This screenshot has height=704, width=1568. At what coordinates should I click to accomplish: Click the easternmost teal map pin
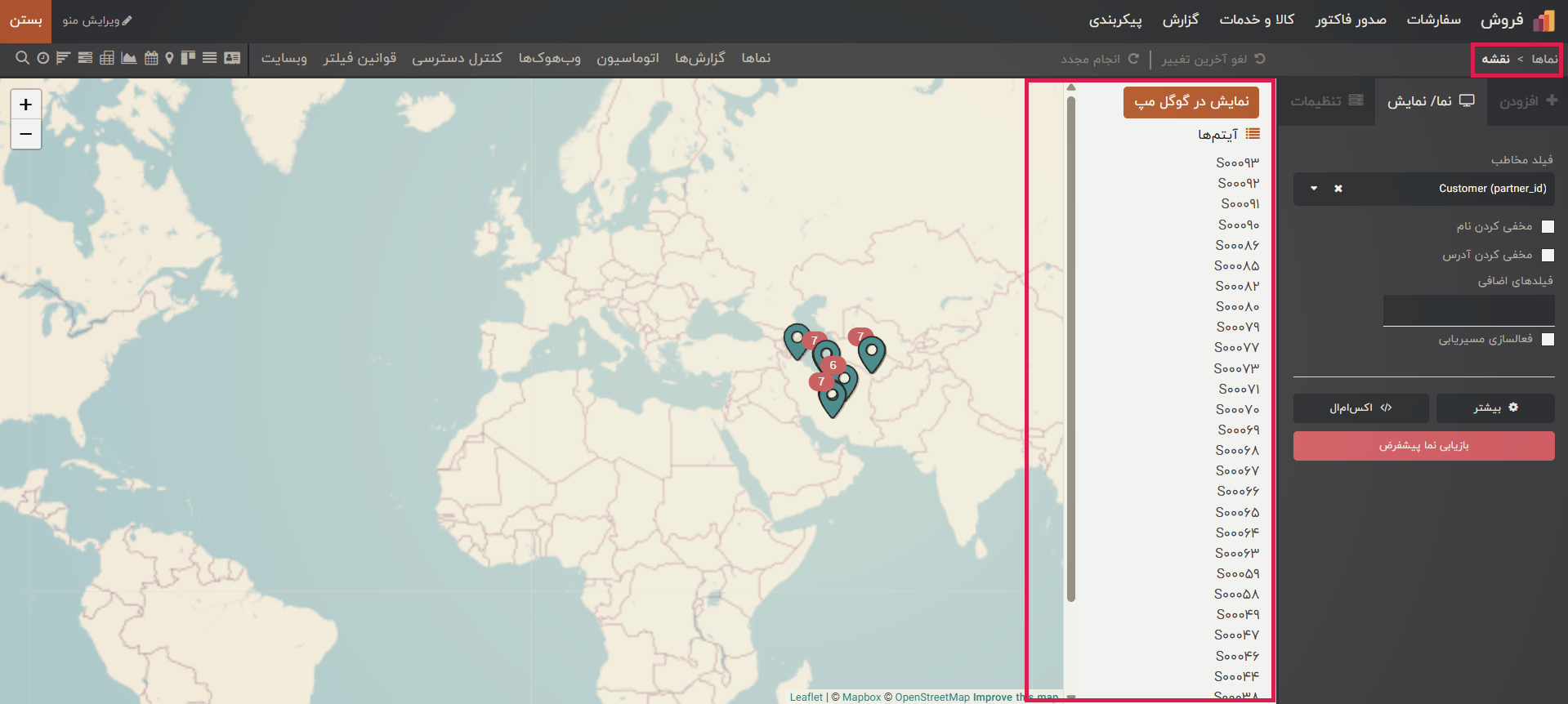pos(872,354)
